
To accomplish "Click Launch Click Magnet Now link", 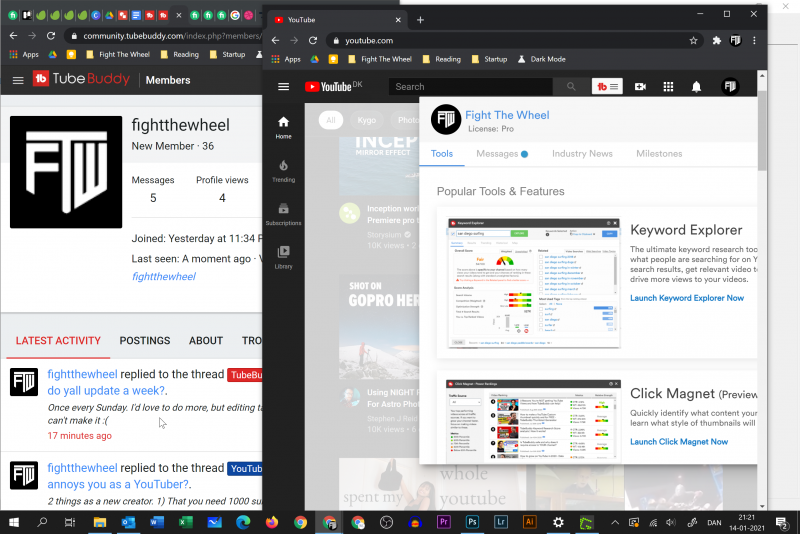I will tap(678, 441).
